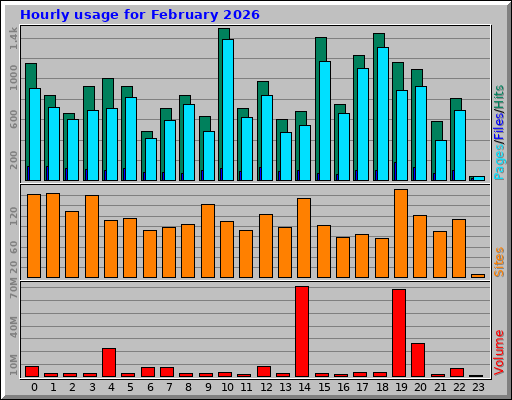The width and height of the screenshot is (512, 400).
Task: Click the orange sites bar for hour 22
Action: [x=459, y=248]
